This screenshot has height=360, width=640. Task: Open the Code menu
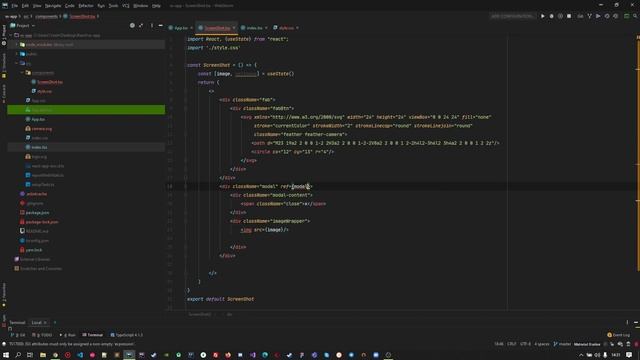[70, 6]
